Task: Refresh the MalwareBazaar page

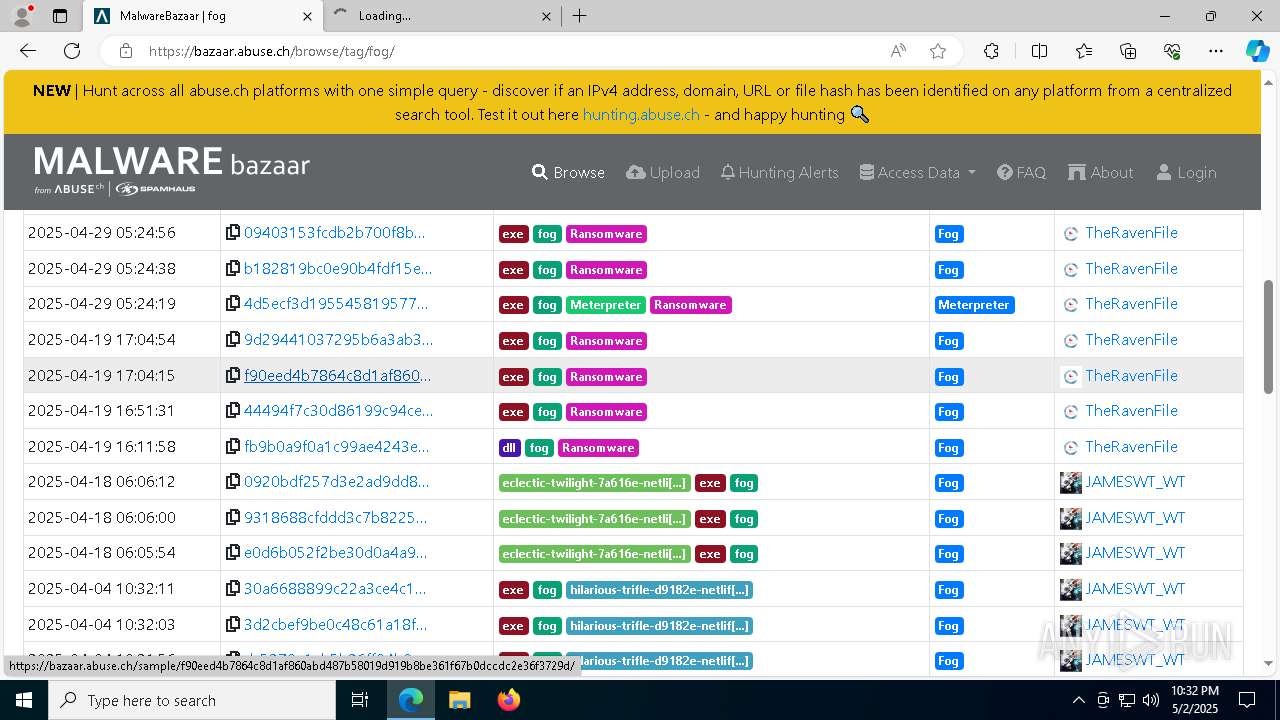Action: pyautogui.click(x=72, y=51)
